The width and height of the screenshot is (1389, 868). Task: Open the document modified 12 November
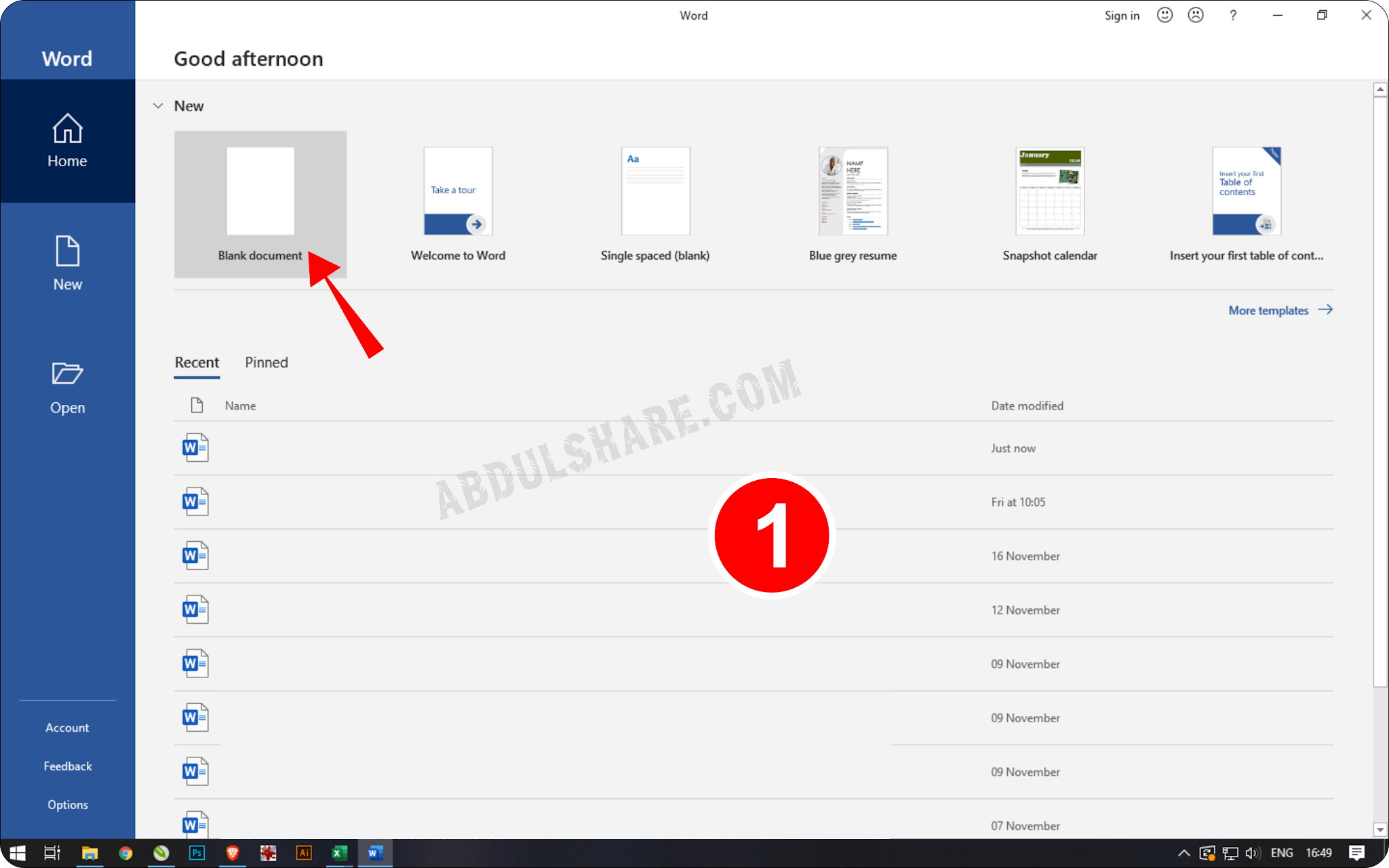click(x=754, y=610)
